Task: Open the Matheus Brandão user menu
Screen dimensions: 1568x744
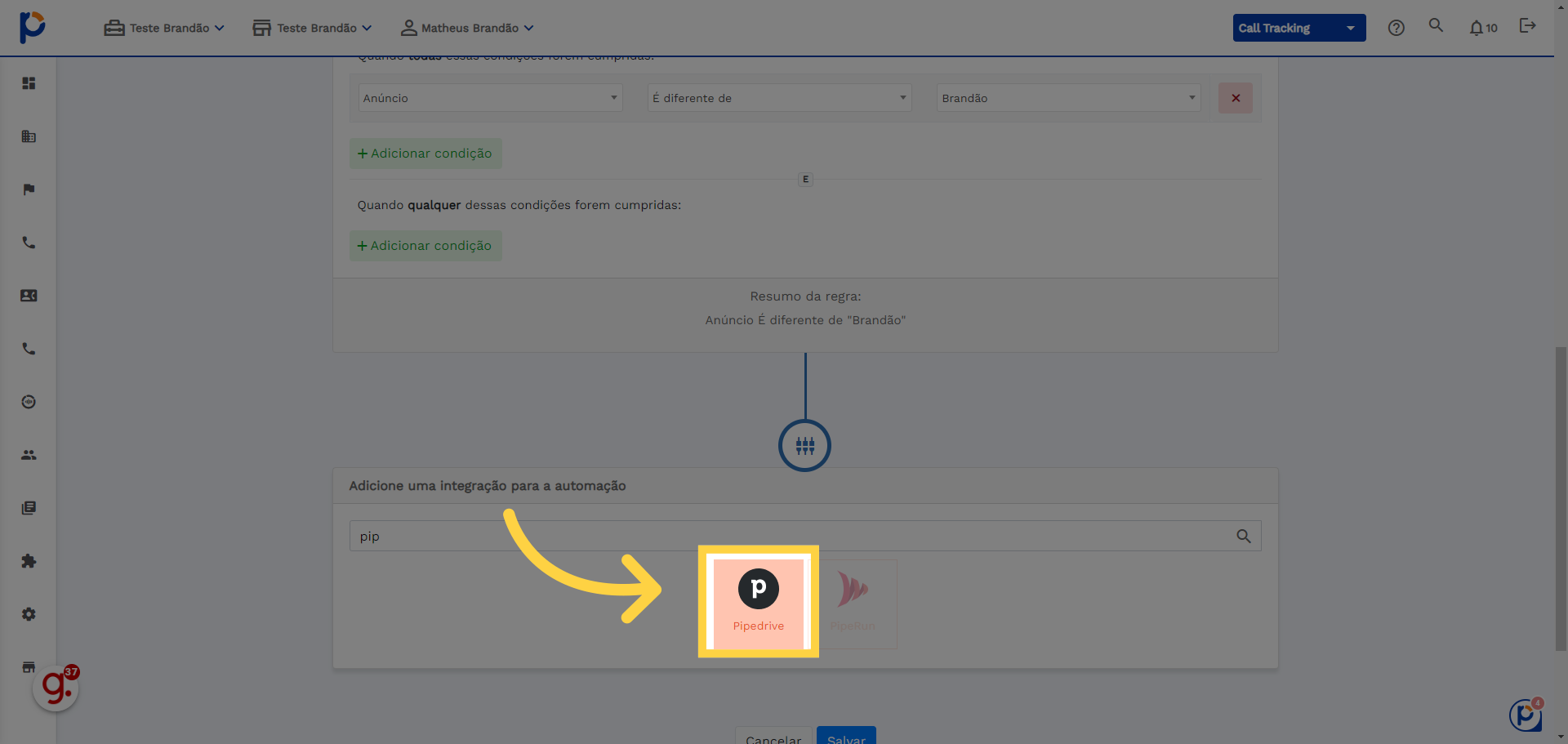Action: (x=467, y=28)
